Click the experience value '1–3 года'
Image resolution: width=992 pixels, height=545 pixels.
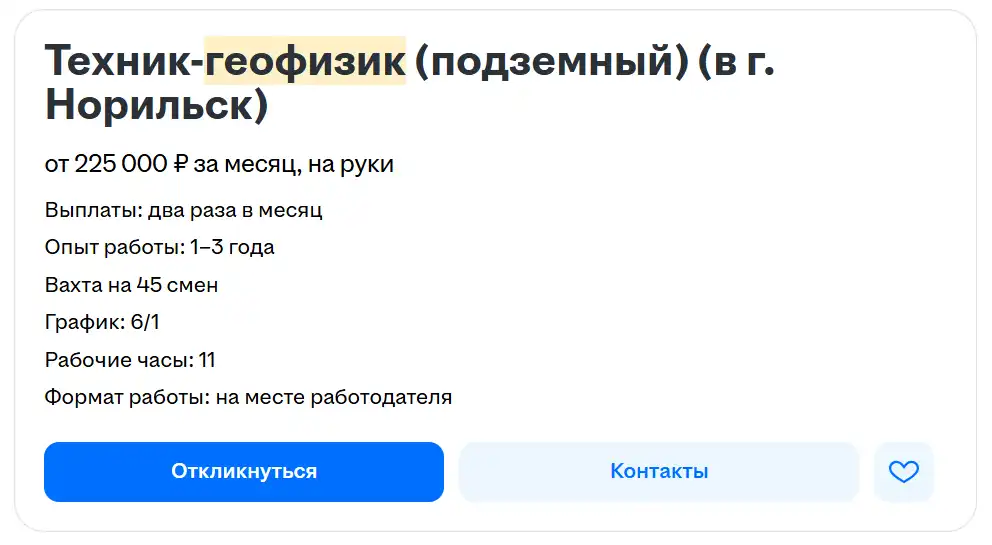[x=232, y=247]
